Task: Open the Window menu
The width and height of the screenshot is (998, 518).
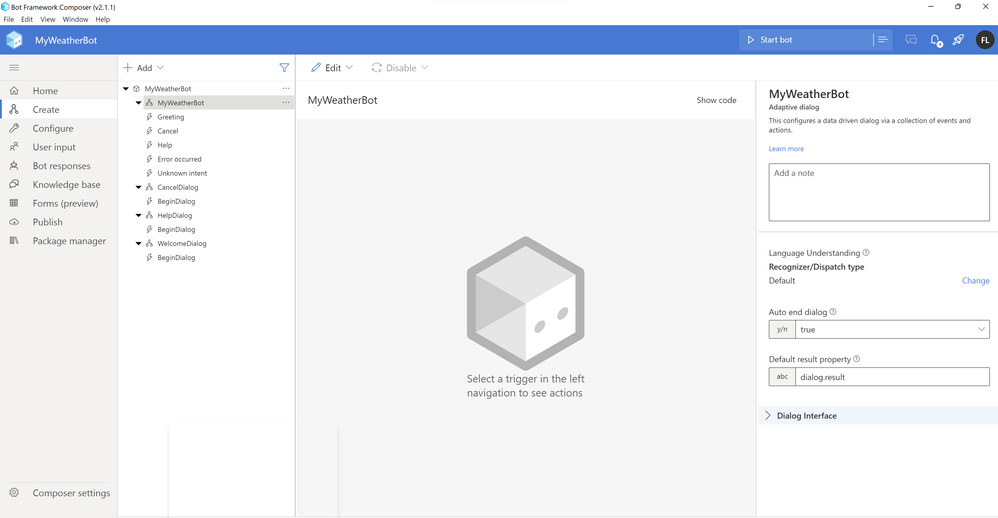Action: 75,19
